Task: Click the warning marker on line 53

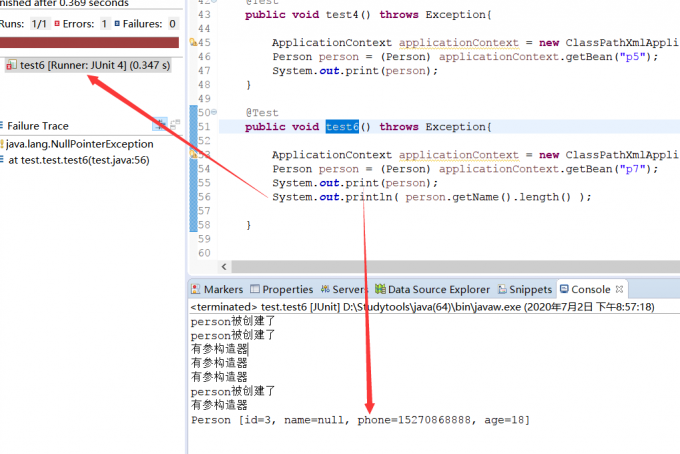Action: [193, 154]
